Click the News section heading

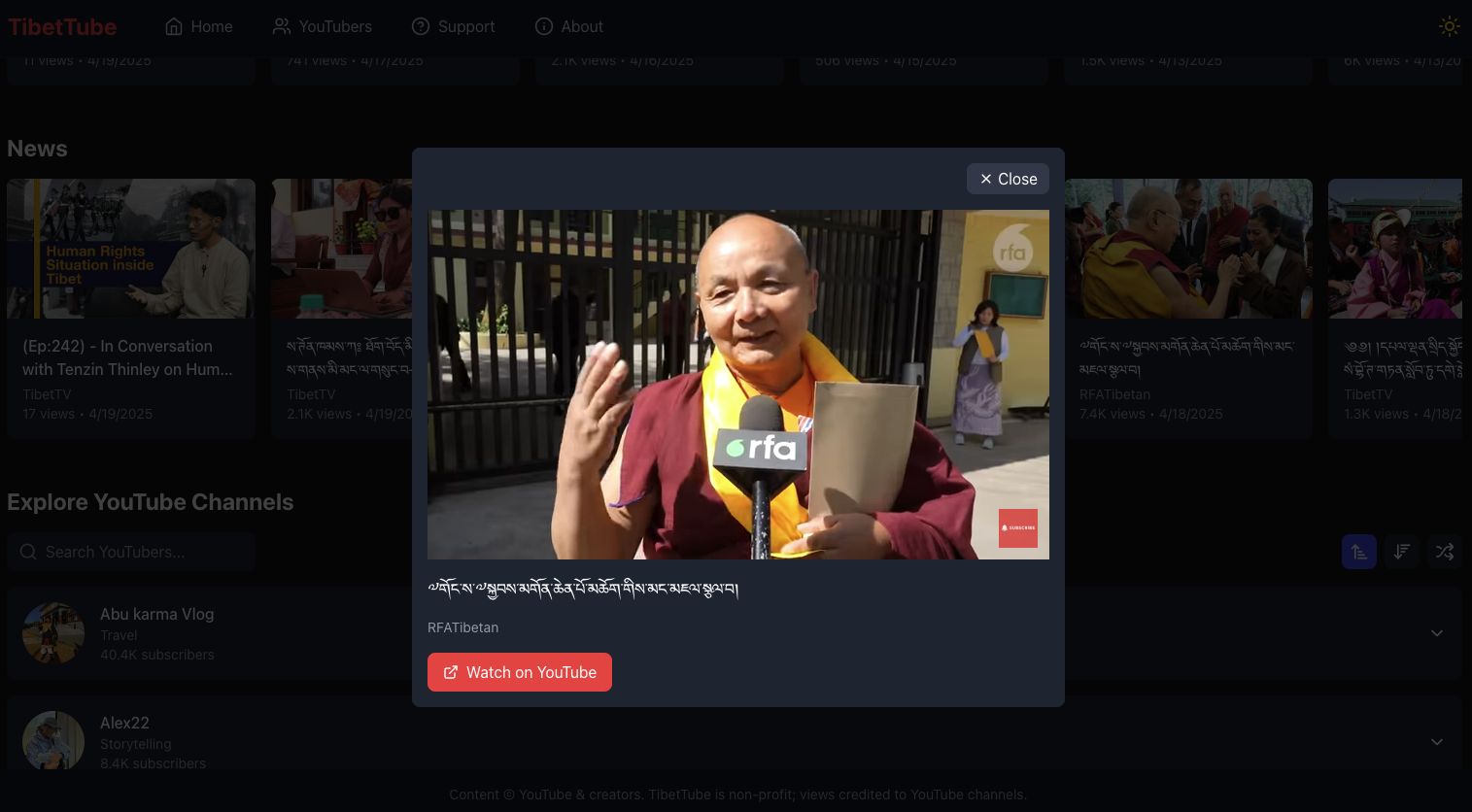coord(37,149)
